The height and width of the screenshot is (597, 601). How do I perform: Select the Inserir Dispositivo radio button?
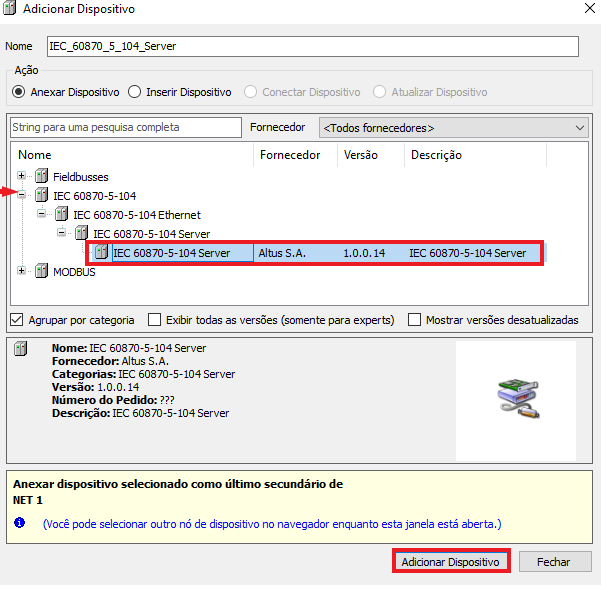135,92
